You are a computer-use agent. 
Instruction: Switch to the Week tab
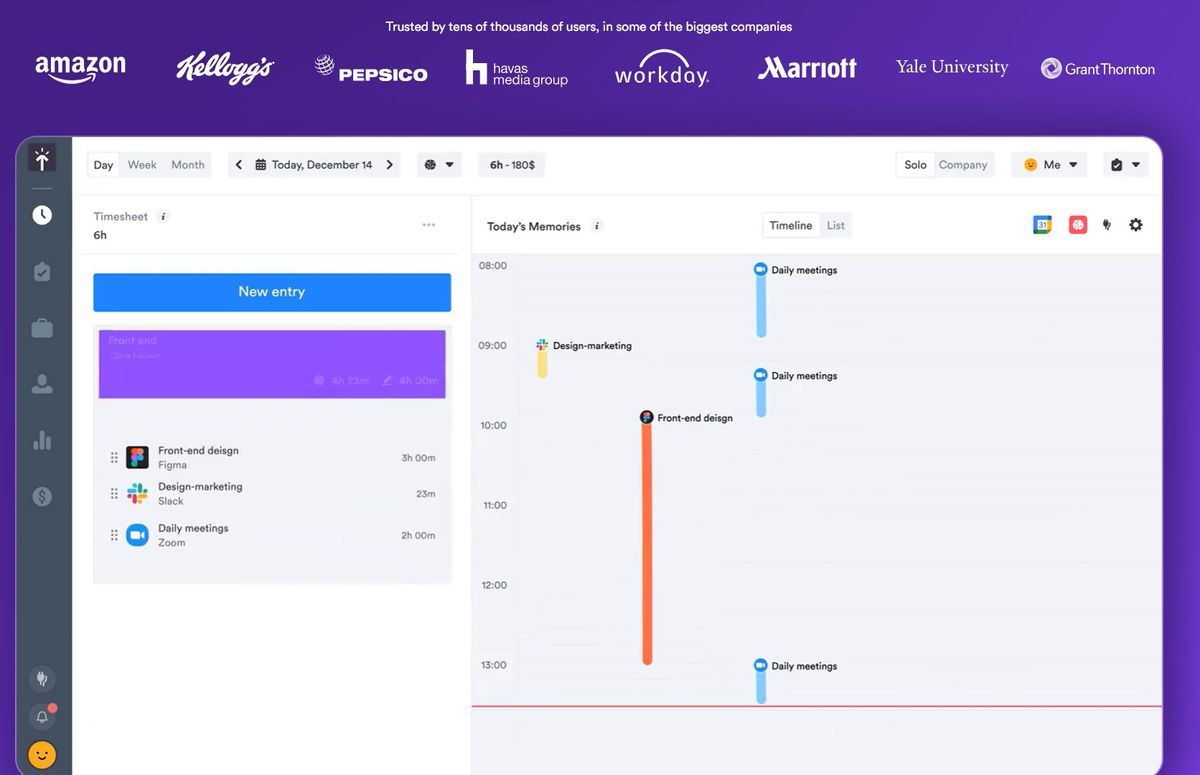click(141, 164)
